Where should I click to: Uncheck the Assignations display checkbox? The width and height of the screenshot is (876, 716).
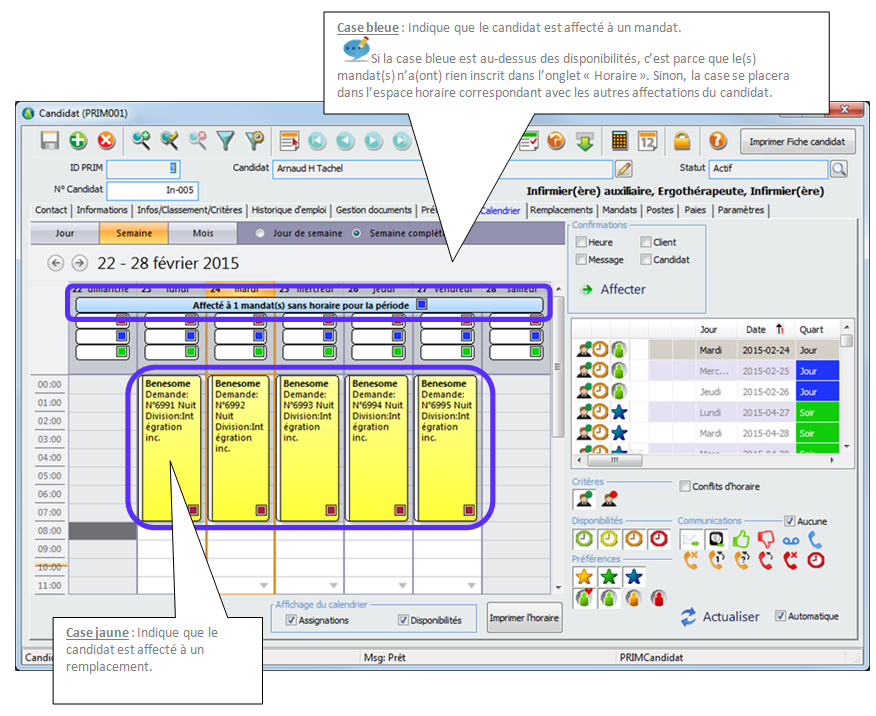tap(291, 620)
